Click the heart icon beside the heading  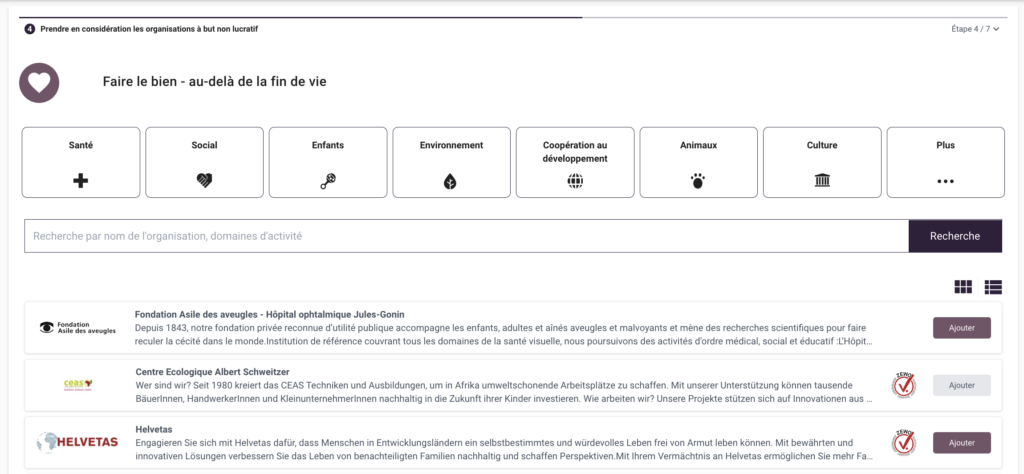click(39, 82)
